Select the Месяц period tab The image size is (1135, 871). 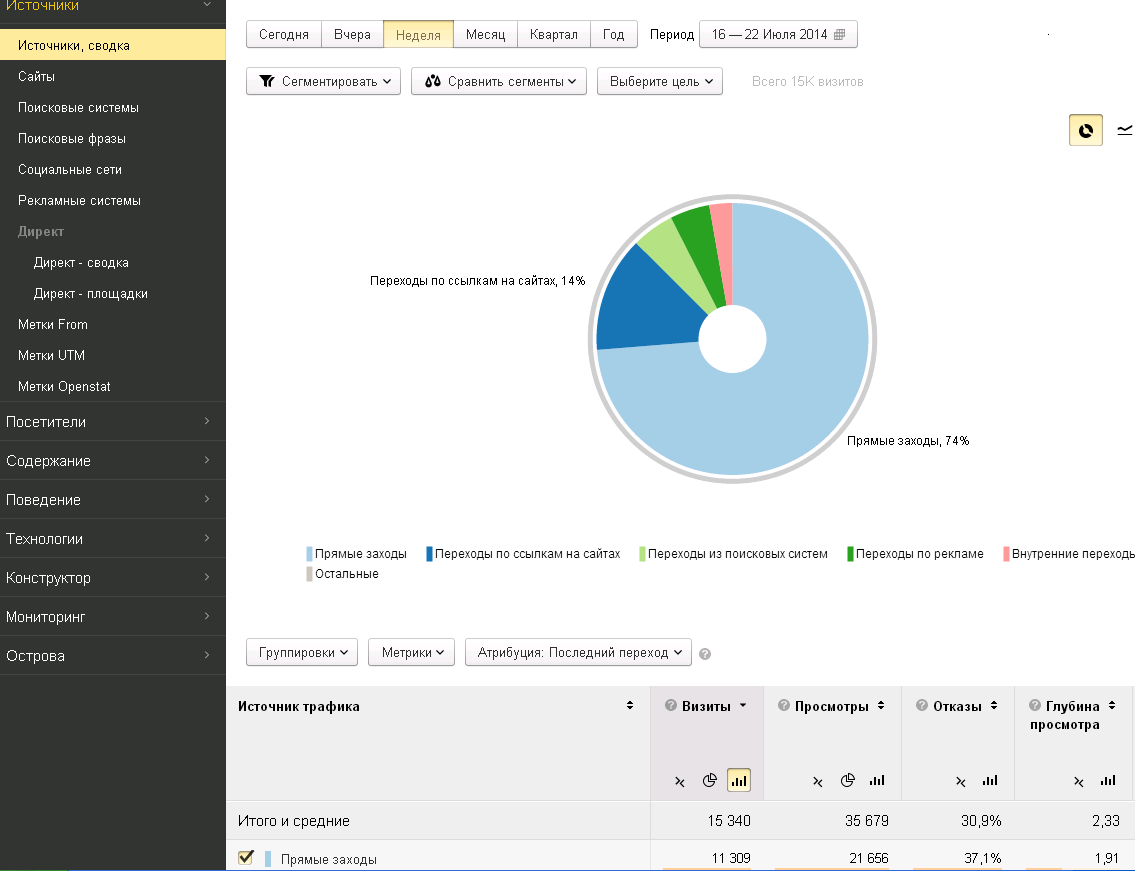click(485, 35)
